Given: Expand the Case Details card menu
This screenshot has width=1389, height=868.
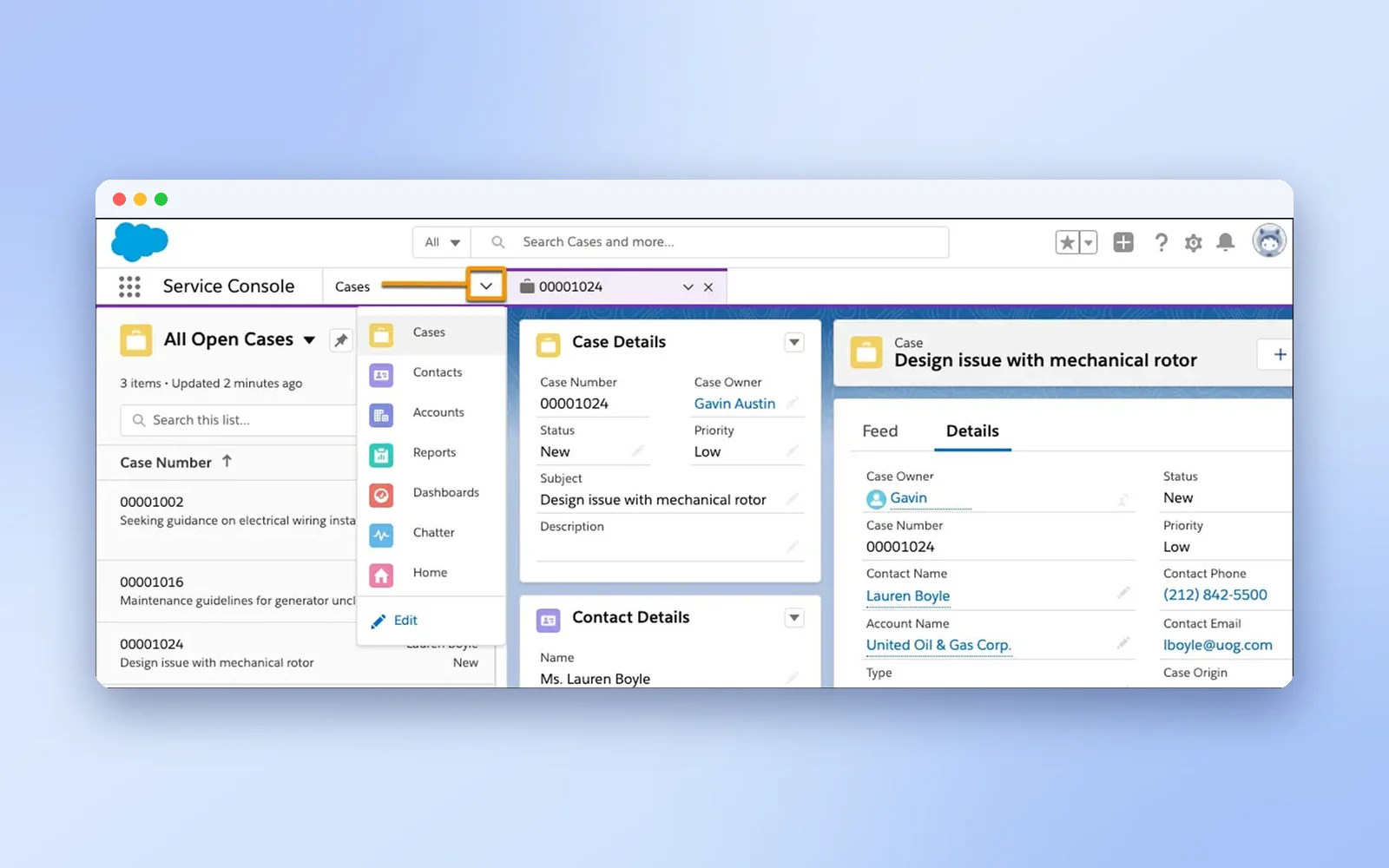Looking at the screenshot, I should [794, 342].
